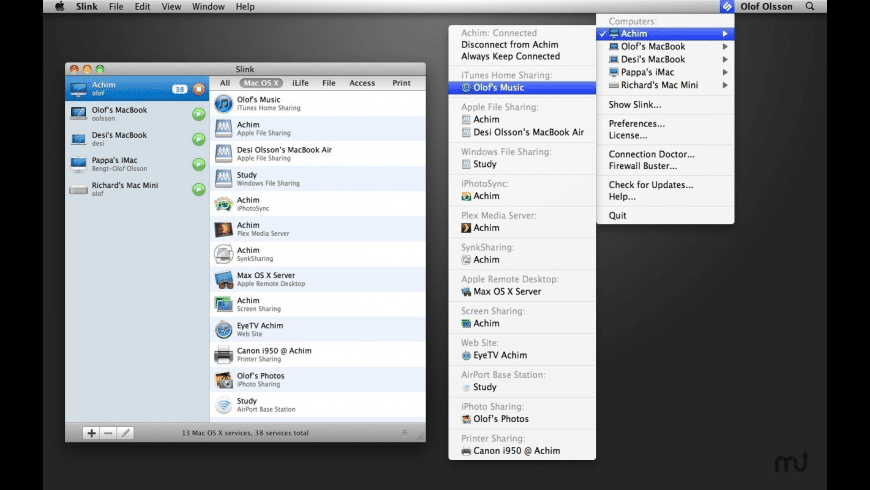The width and height of the screenshot is (870, 490).
Task: Click the Study AirPort Base Station icon
Action: tap(224, 404)
